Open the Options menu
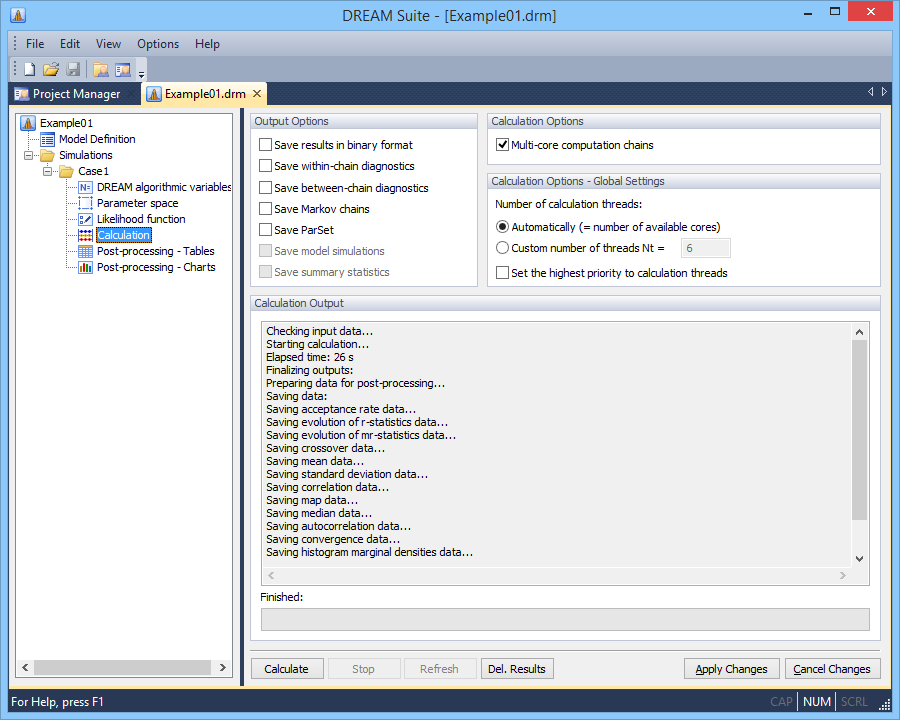Image resolution: width=900 pixels, height=720 pixels. click(158, 44)
